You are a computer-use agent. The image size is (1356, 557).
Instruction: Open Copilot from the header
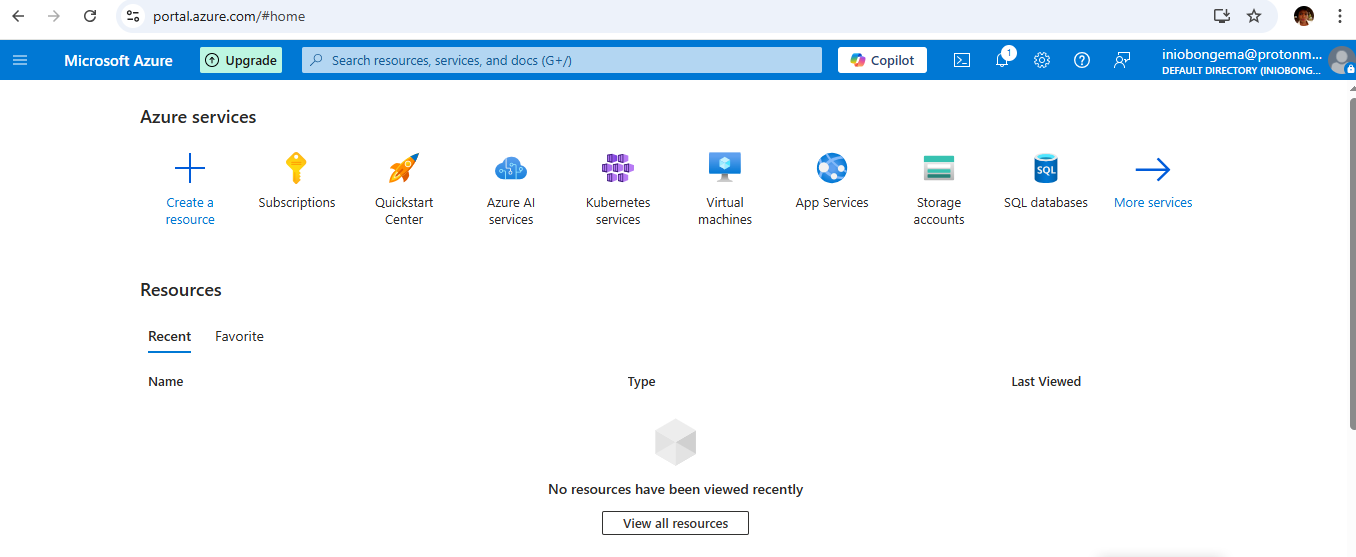[882, 60]
